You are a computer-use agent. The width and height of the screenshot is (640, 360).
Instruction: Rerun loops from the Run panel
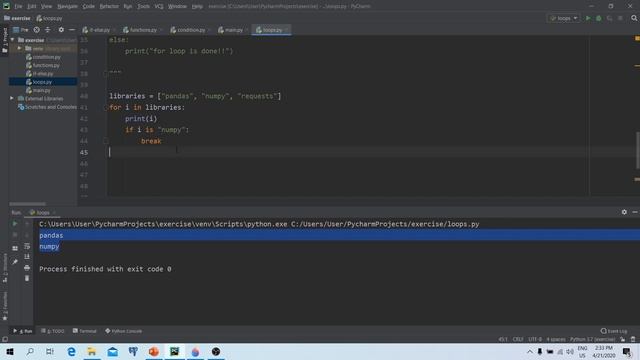[x=15, y=224]
